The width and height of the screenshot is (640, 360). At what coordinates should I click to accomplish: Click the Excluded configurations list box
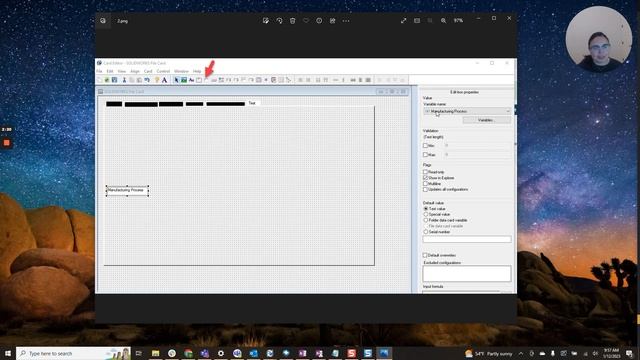(x=467, y=273)
